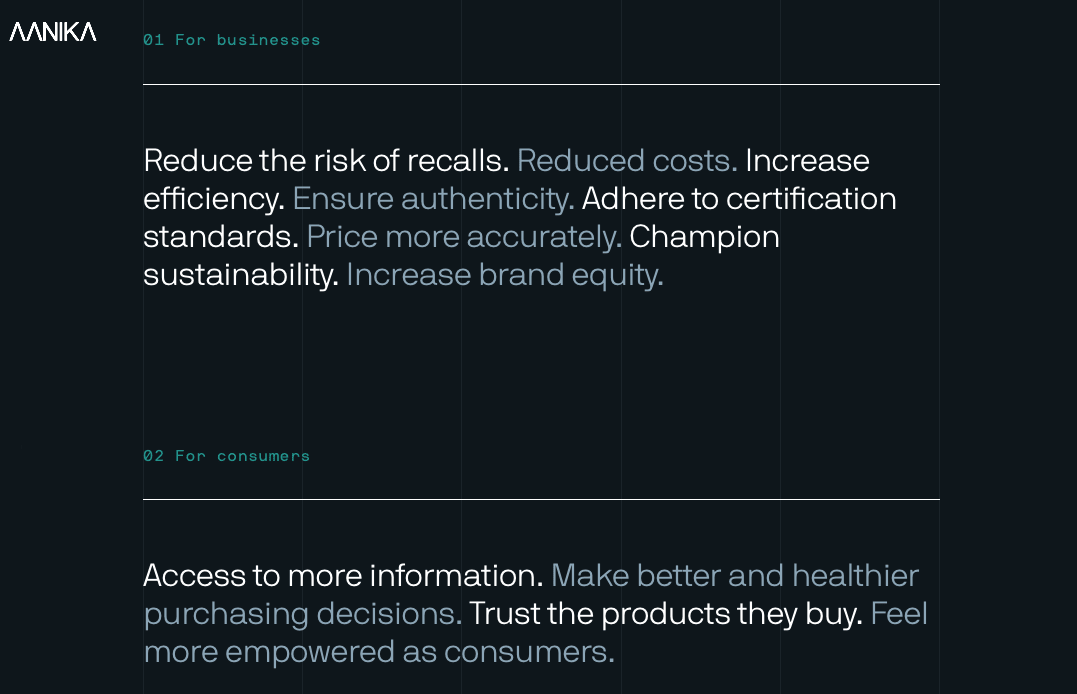
Task: Click the 'sustainability.' word
Action: tap(241, 275)
